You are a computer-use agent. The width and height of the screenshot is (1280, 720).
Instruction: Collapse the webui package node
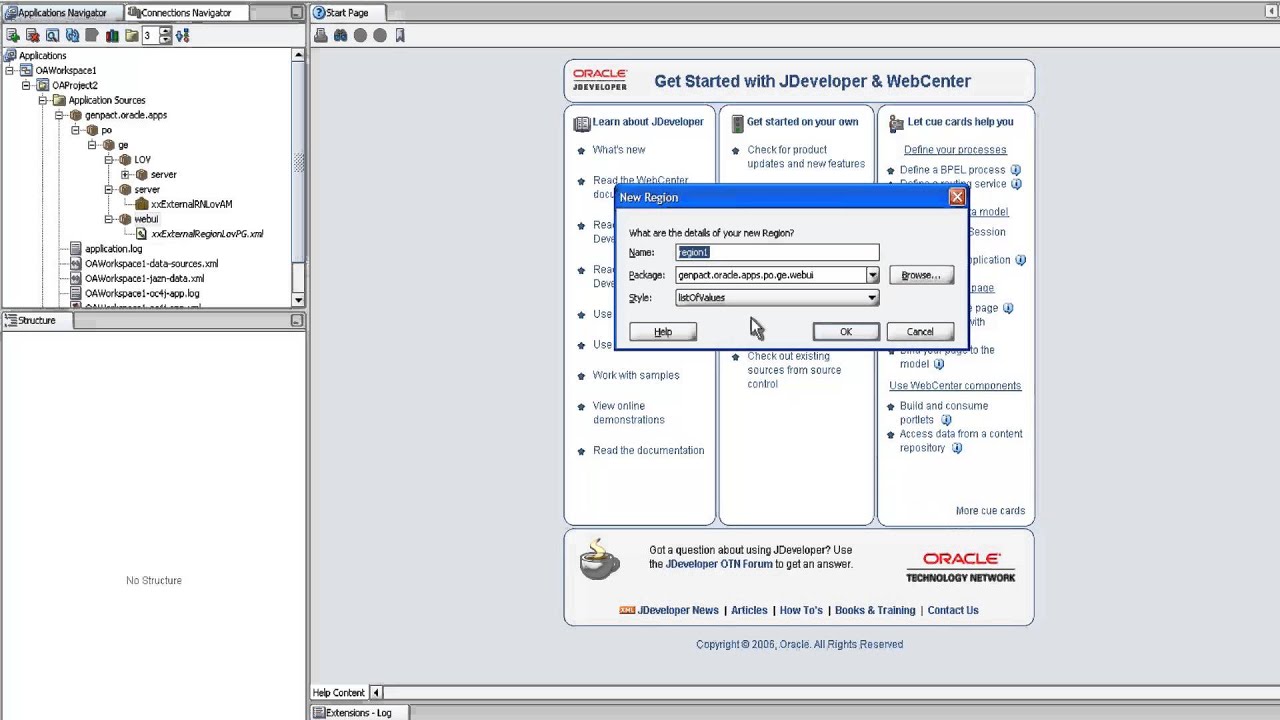point(109,219)
